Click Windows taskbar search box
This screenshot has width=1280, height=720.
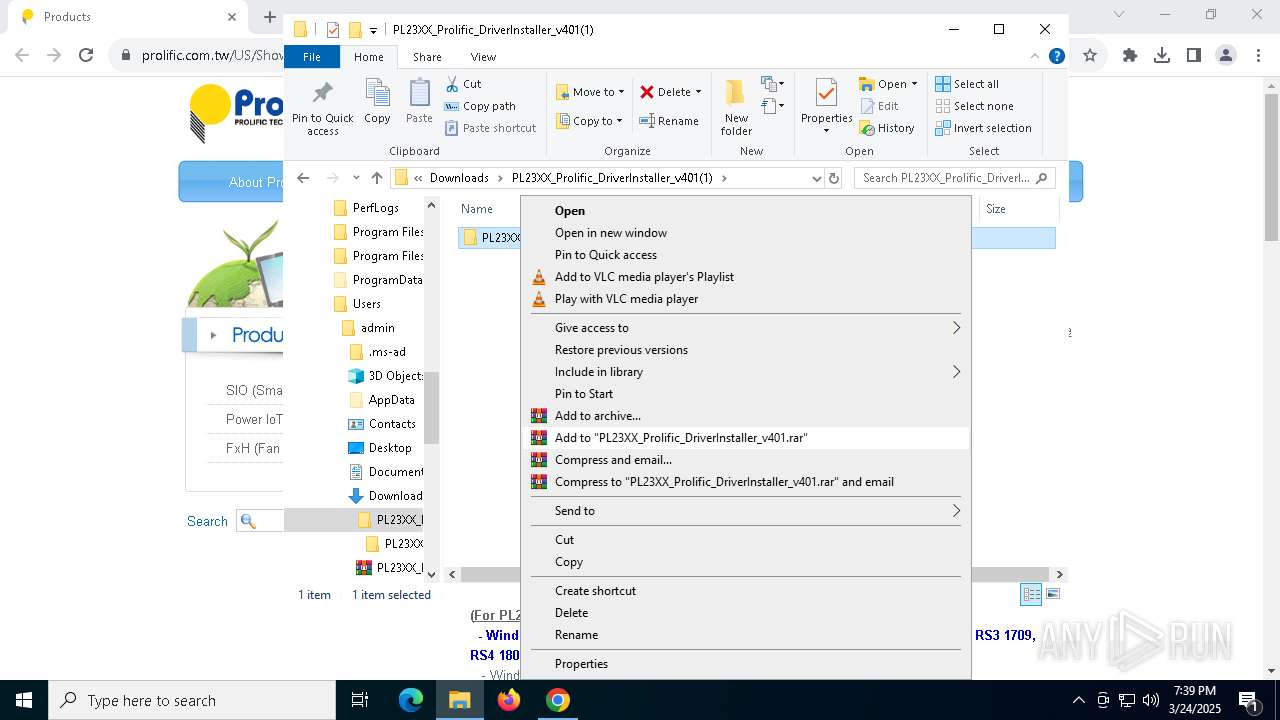[x=192, y=700]
